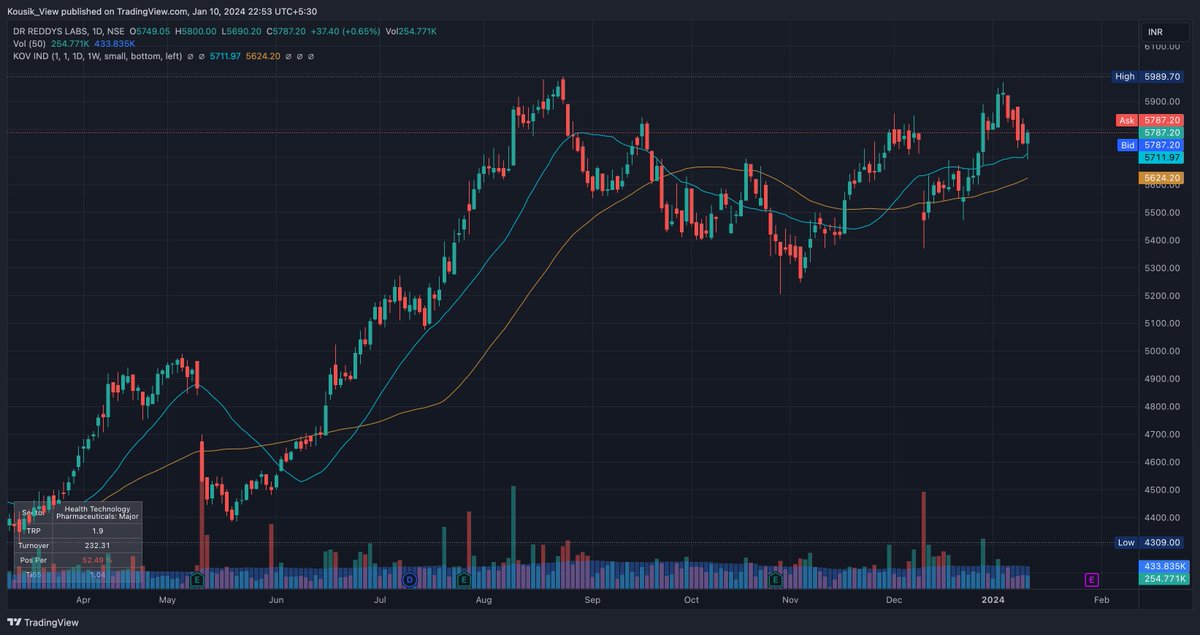This screenshot has height=635, width=1200.
Task: Click the Turnover value 232.31 cell
Action: [x=97, y=545]
